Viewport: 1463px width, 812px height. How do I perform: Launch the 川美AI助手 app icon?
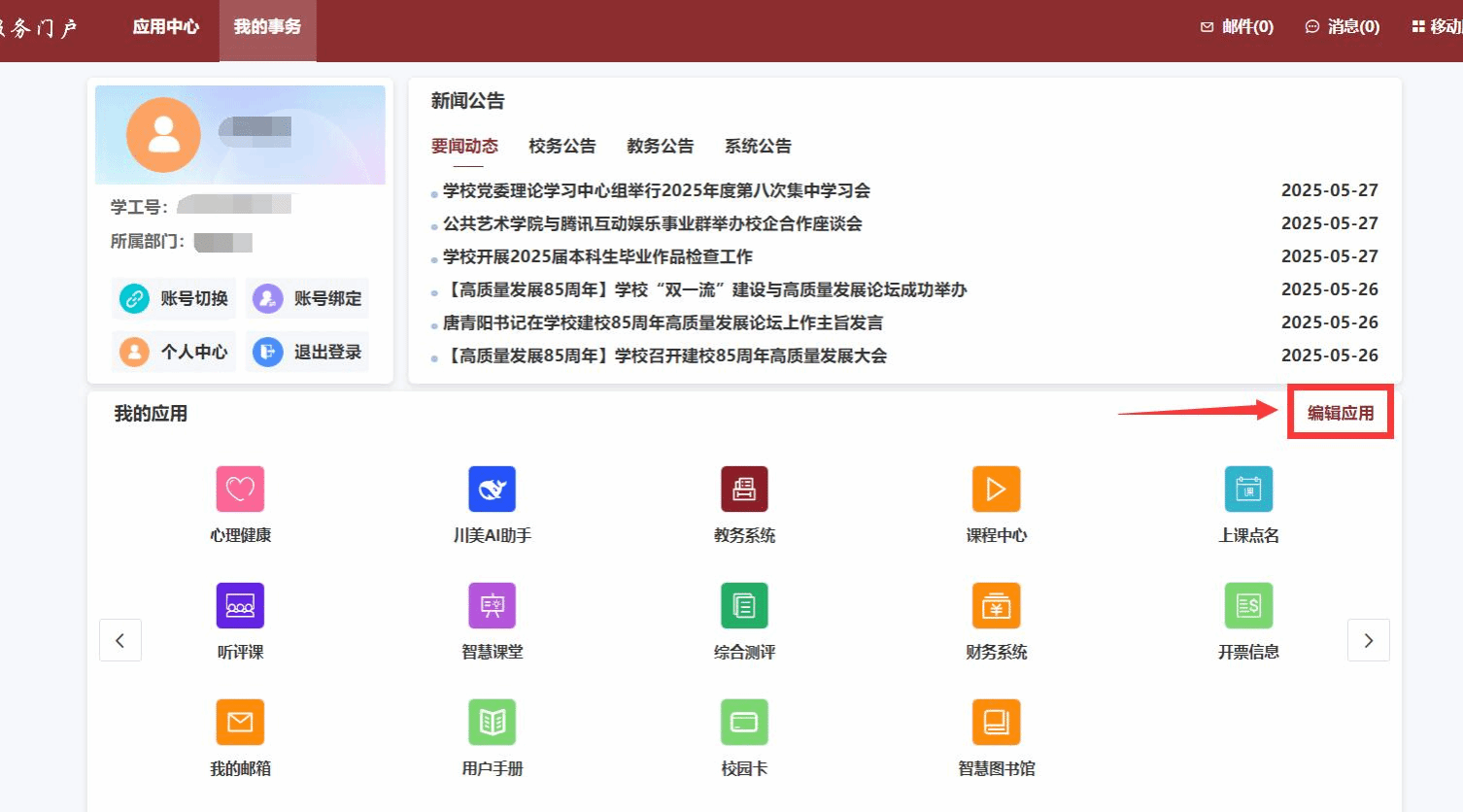(492, 489)
